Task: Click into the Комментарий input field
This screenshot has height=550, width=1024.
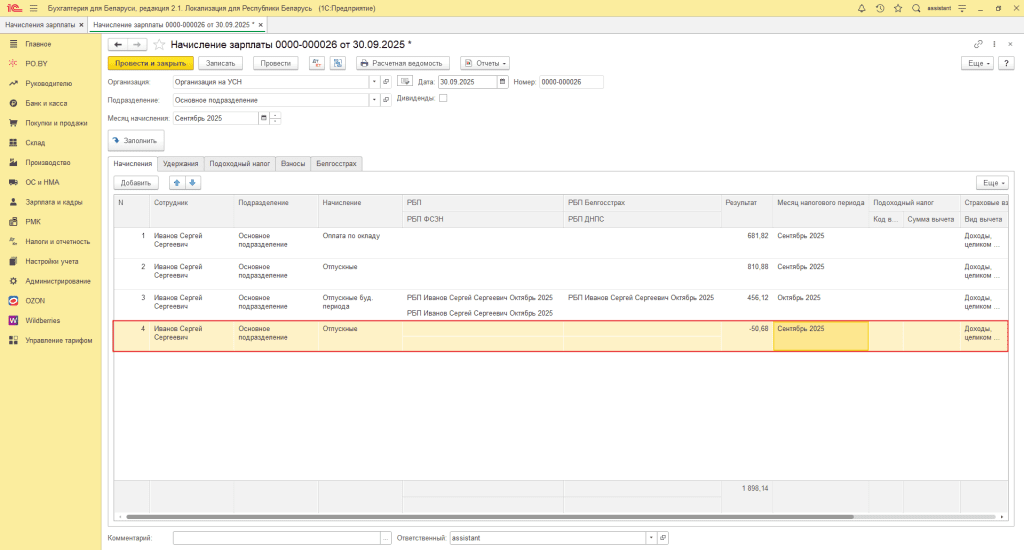Action: coord(275,538)
